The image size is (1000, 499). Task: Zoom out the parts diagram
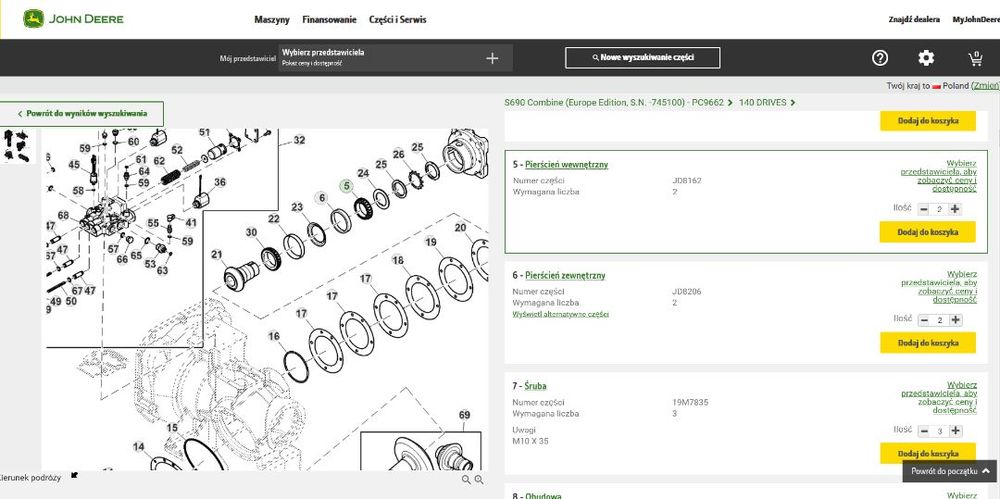coord(466,480)
